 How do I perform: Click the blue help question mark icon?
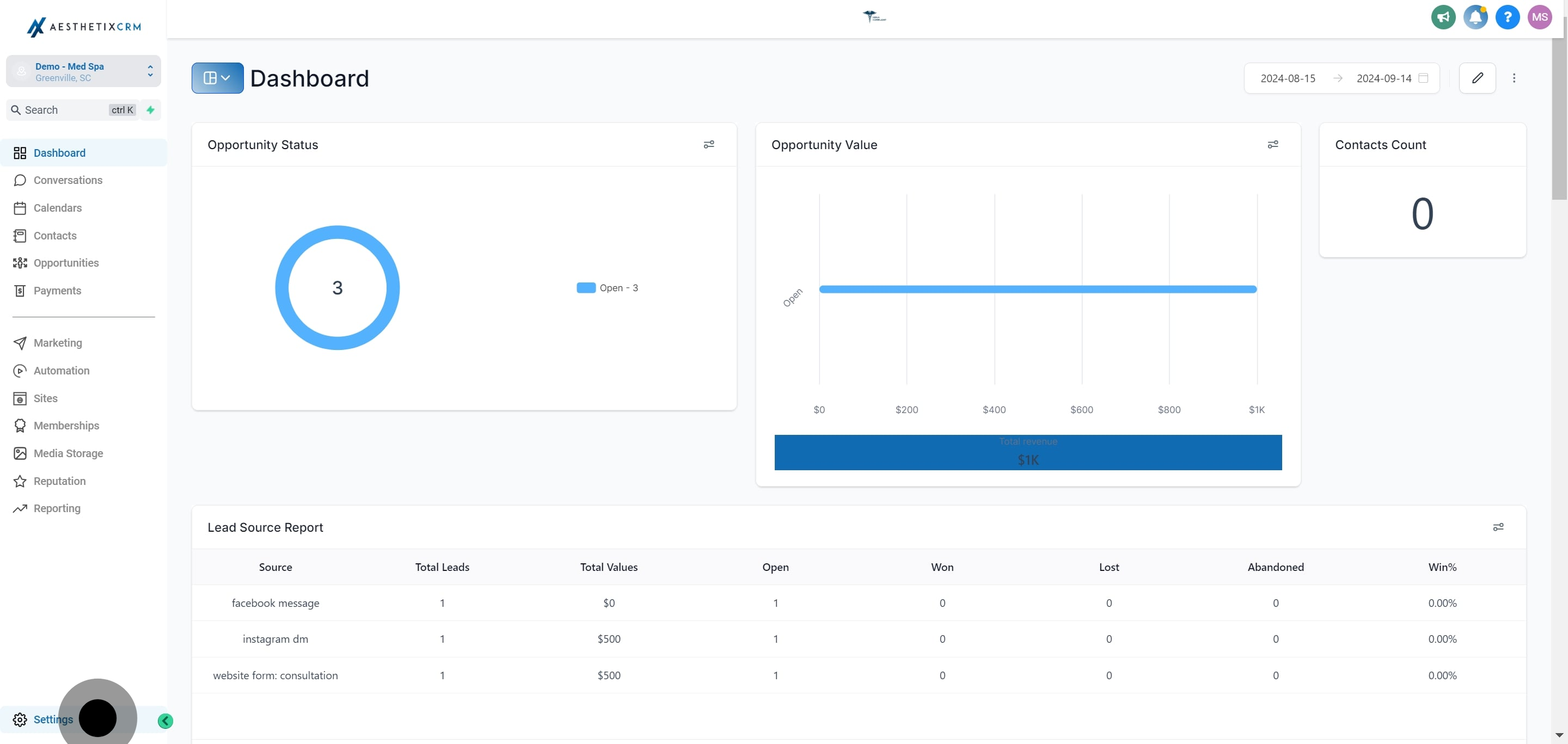(1507, 17)
